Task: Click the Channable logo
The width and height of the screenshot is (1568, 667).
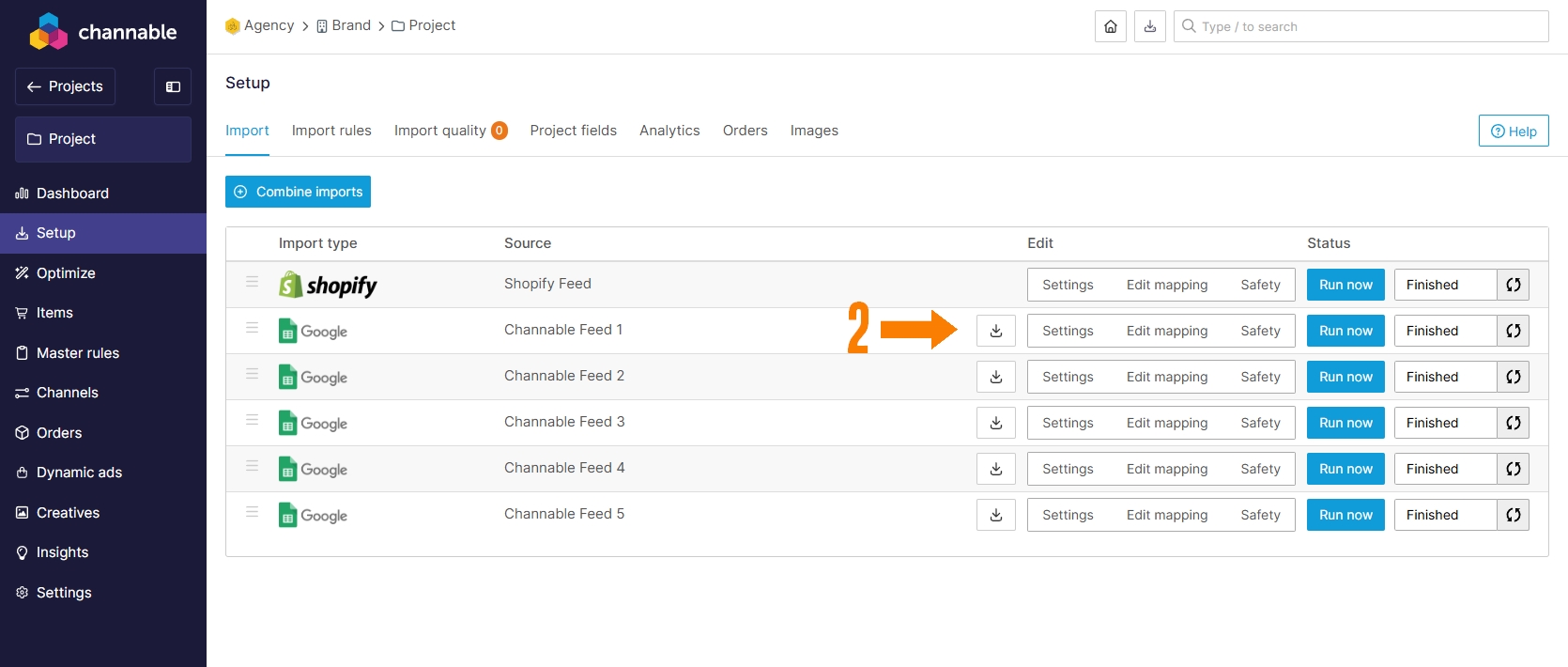Action: click(103, 31)
